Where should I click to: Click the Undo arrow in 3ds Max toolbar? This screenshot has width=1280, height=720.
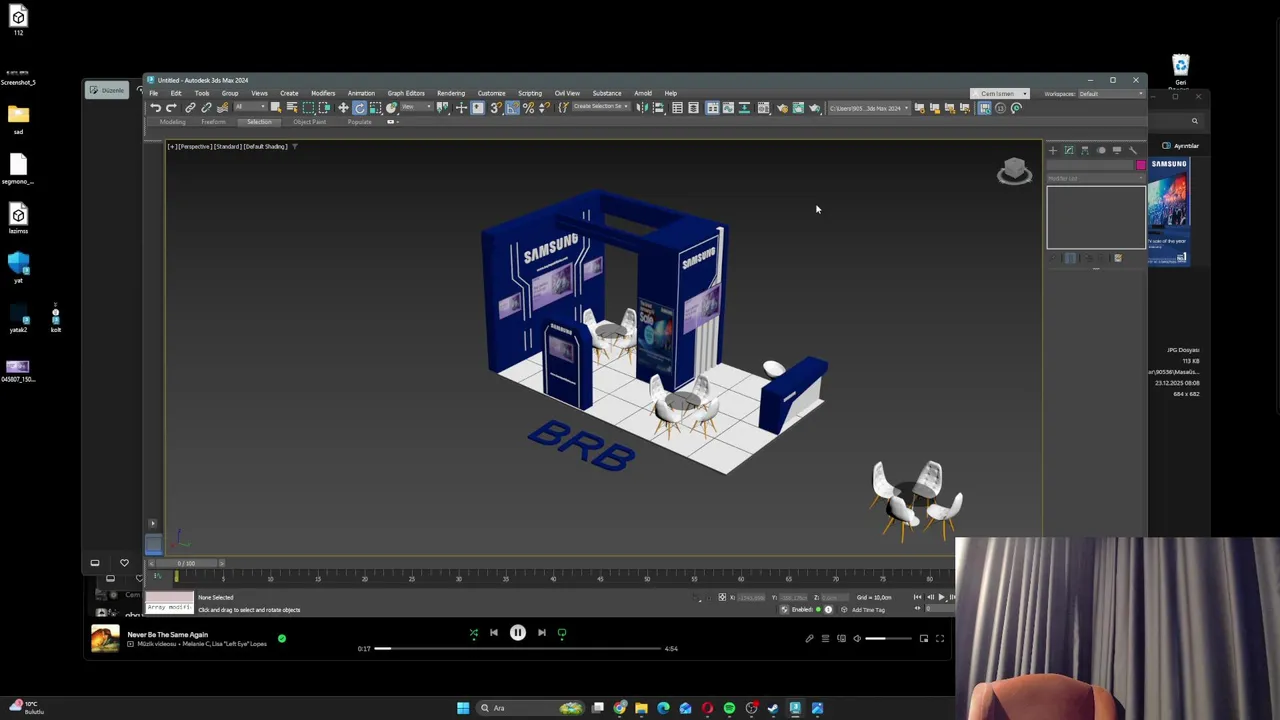coord(156,108)
